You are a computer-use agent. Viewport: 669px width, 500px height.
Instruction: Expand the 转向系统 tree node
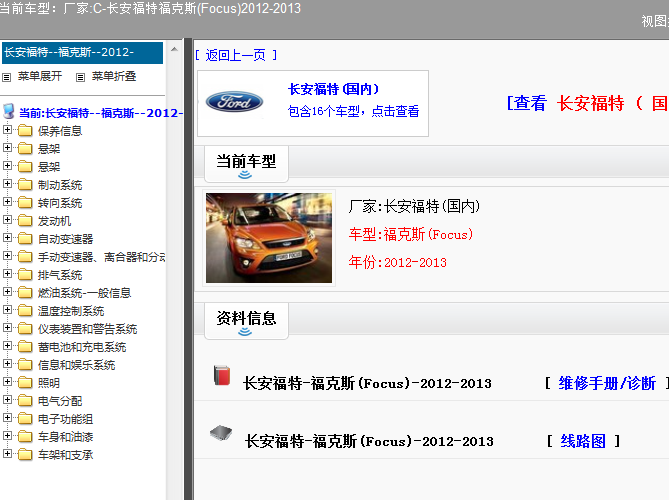pos(7,201)
